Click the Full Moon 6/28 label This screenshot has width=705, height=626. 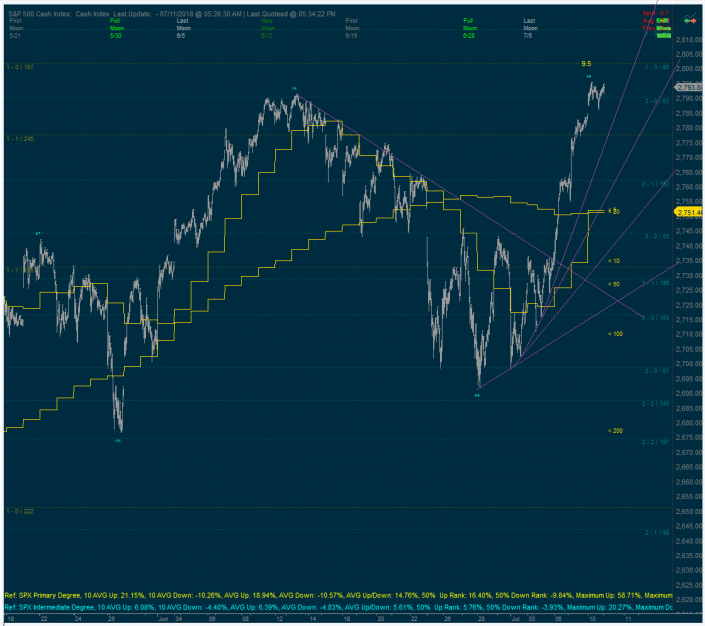pyautogui.click(x=469, y=28)
